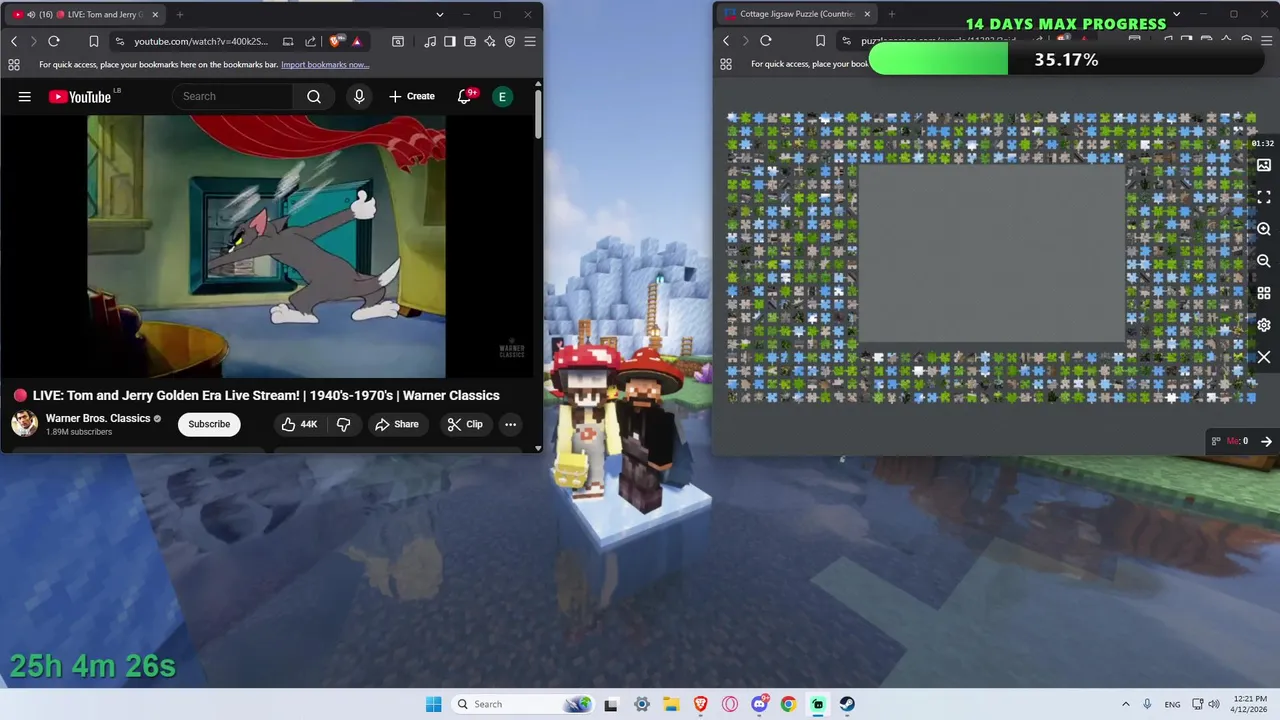Close the puzzle side toolbar with X
1280x720 pixels.
click(x=1264, y=357)
